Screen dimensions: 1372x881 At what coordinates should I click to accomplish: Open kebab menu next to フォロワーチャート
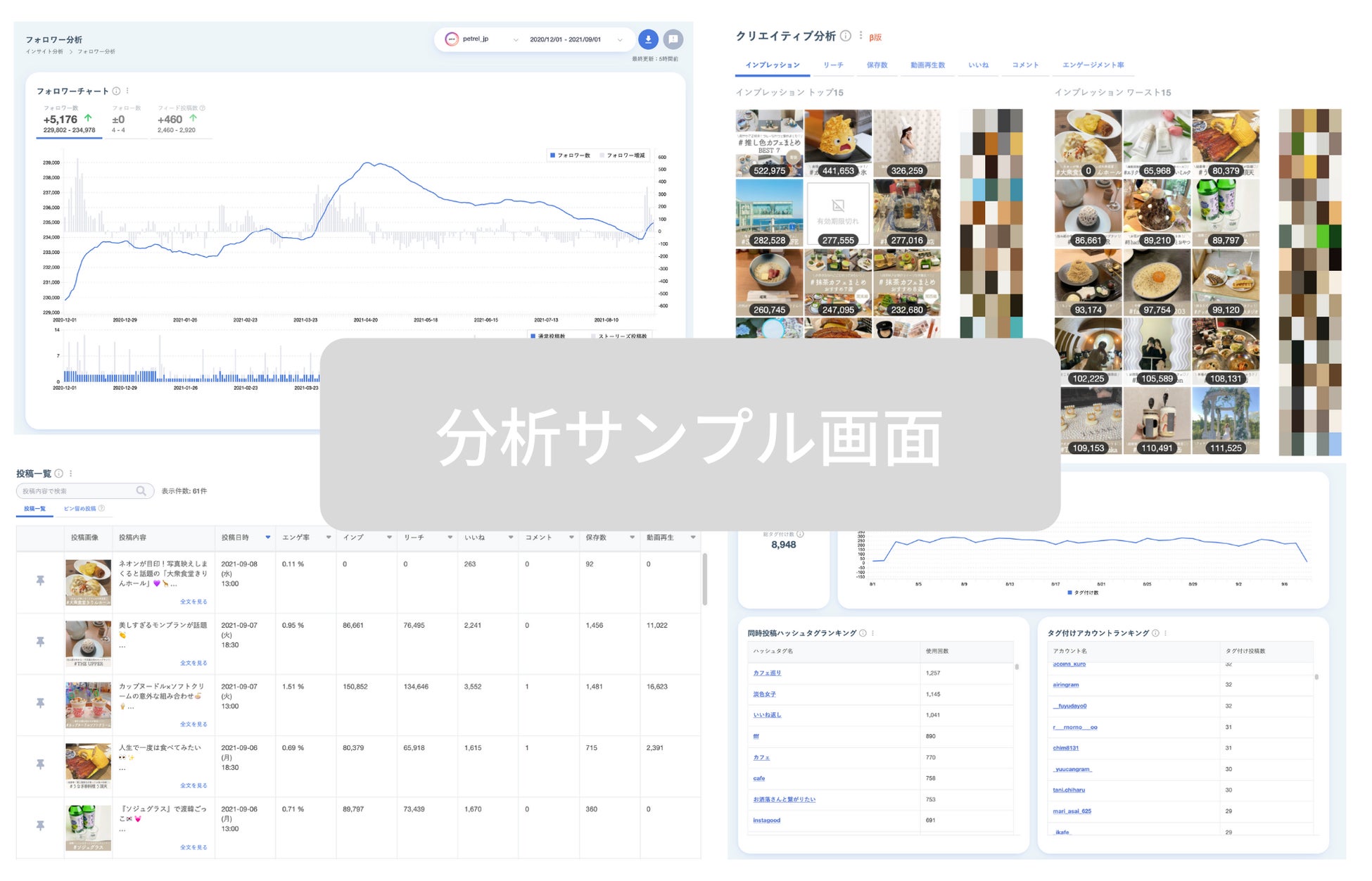point(127,91)
